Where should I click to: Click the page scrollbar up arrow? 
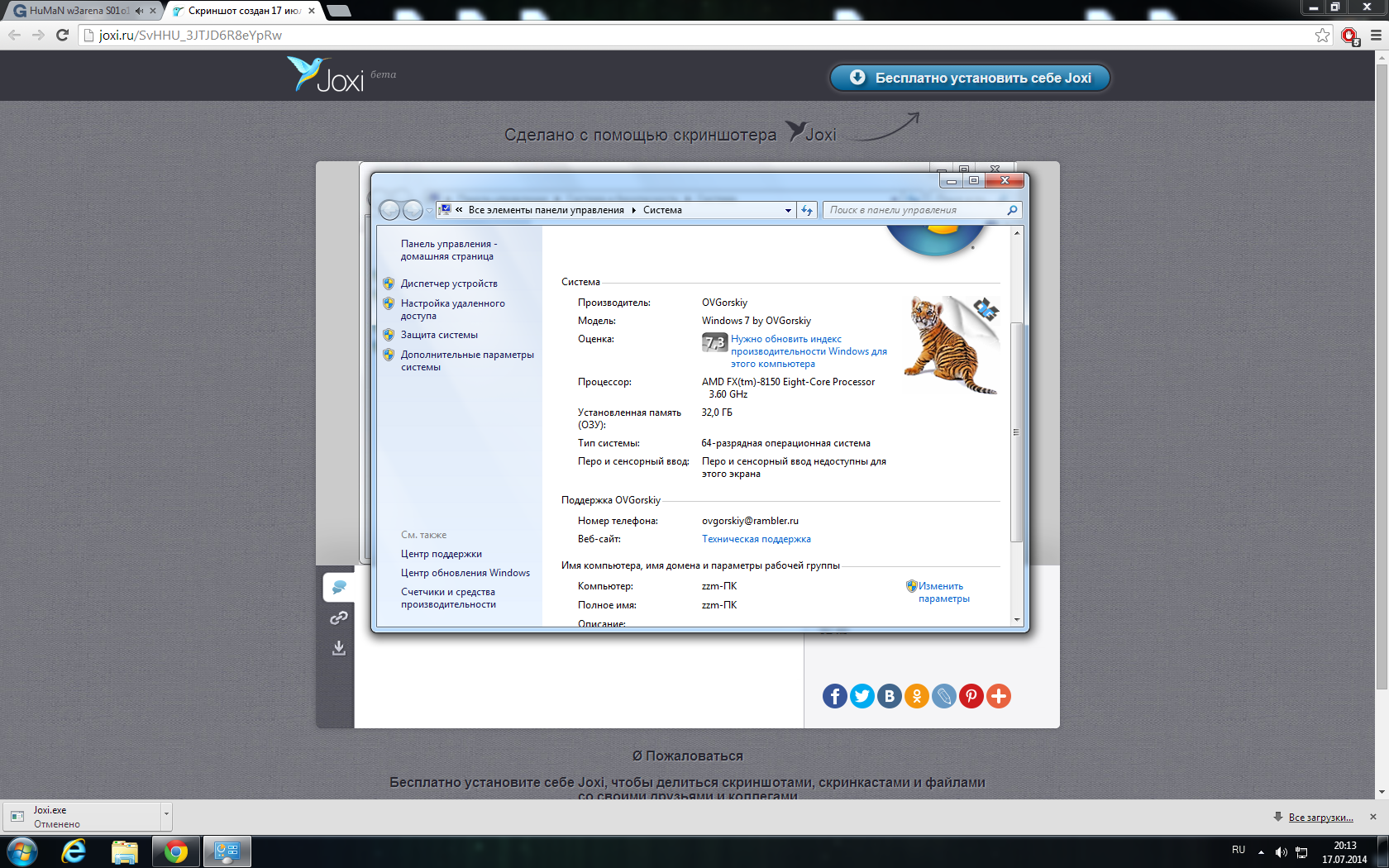coord(1382,57)
